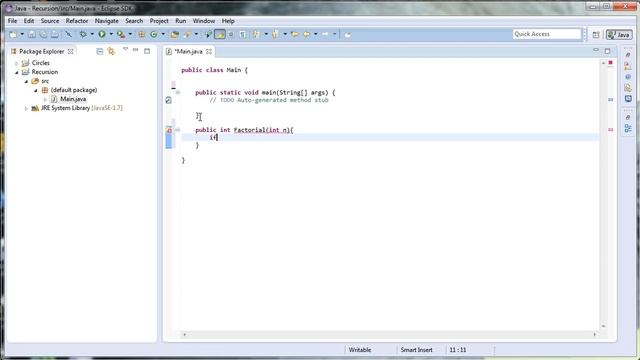Click the red error marker in overview ruler
The height and width of the screenshot is (360, 640).
(611, 130)
